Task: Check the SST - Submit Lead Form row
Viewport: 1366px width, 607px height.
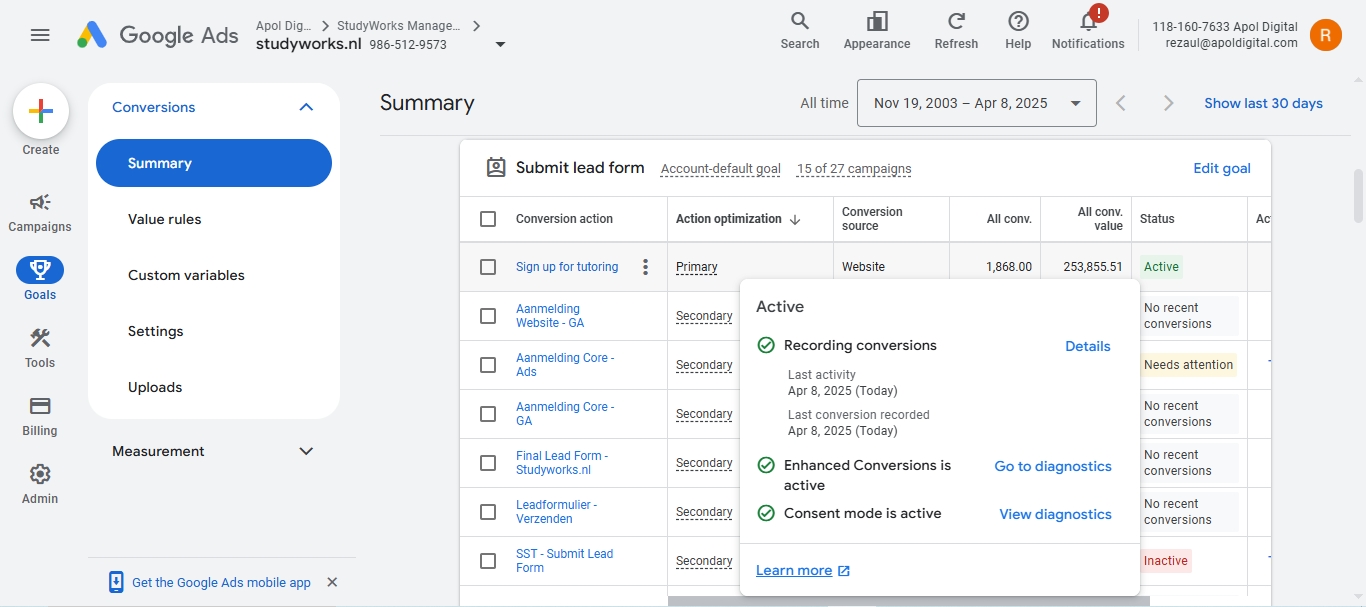Action: pyautogui.click(x=488, y=561)
